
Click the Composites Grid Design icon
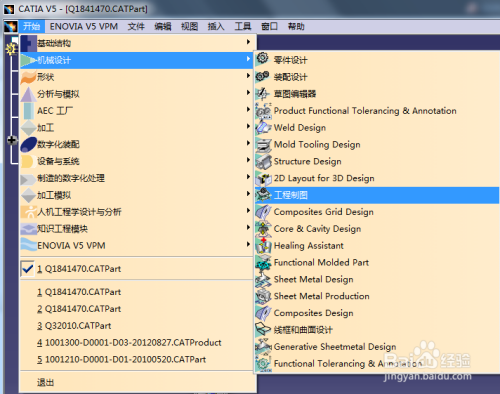point(263,212)
